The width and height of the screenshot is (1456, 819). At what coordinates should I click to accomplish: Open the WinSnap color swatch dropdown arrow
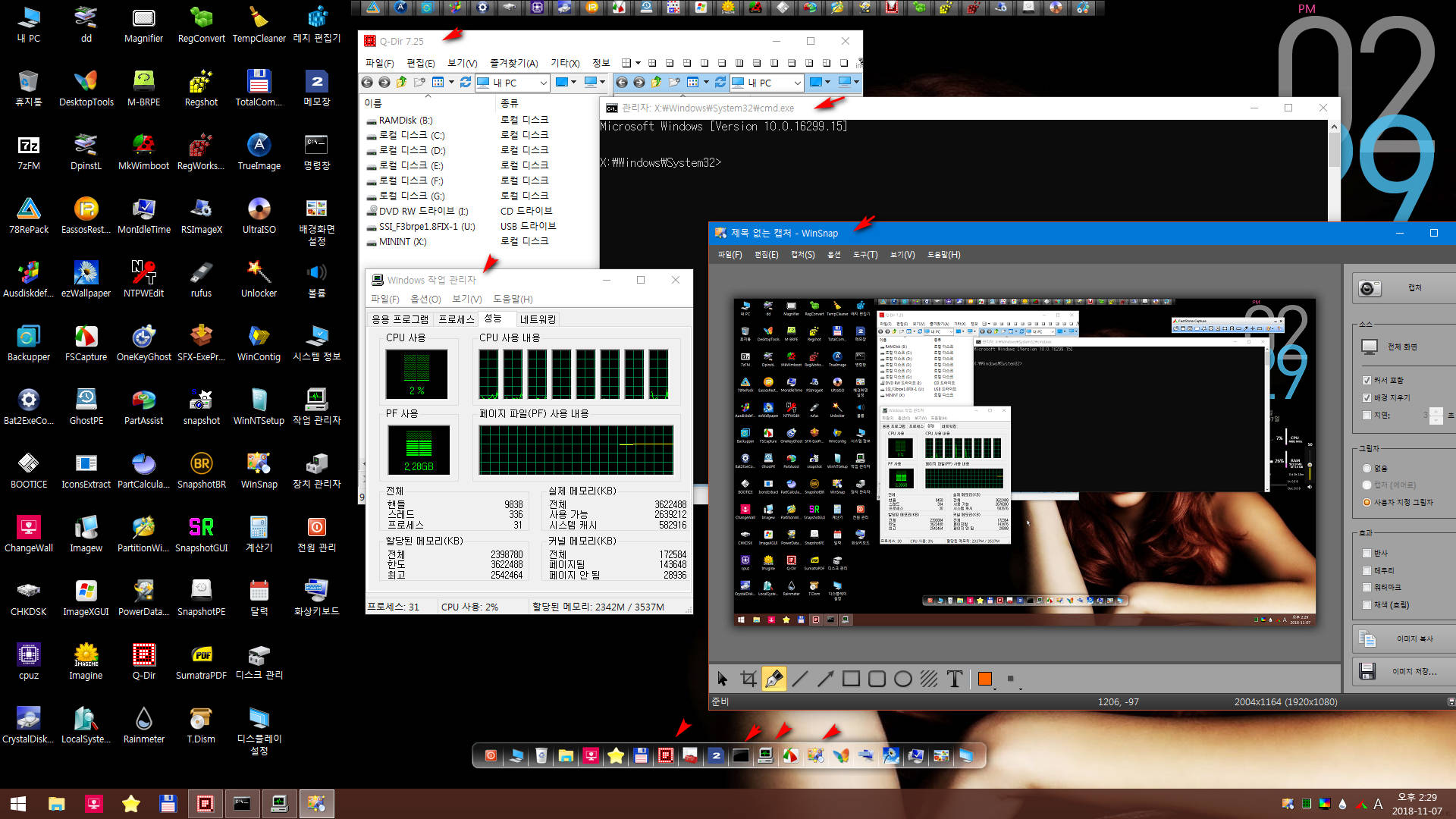995,689
